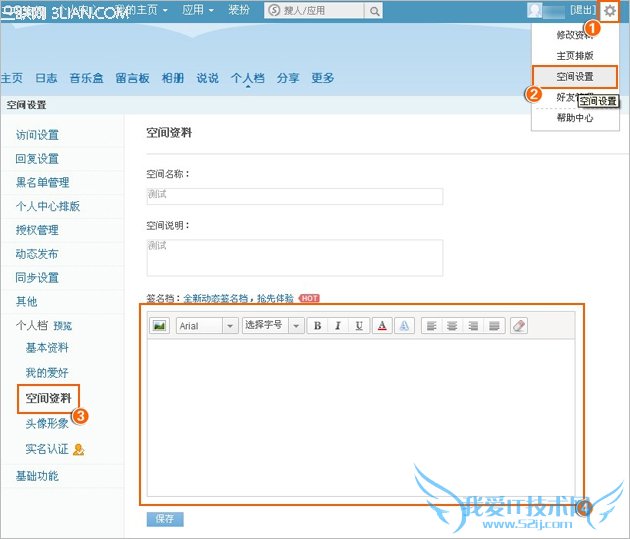
Task: Open 我的爱好 under 个人档
Action: pyautogui.click(x=47, y=373)
